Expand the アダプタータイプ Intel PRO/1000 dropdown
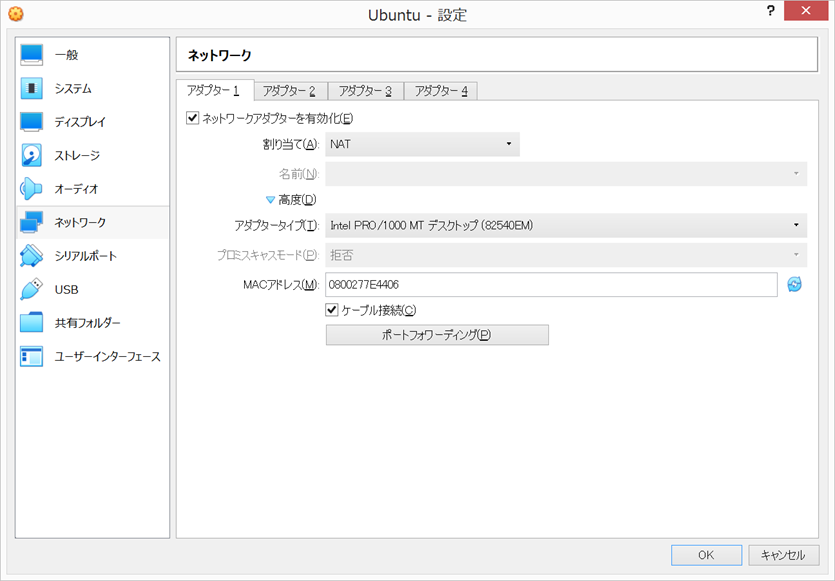The image size is (835, 581). [x=566, y=225]
